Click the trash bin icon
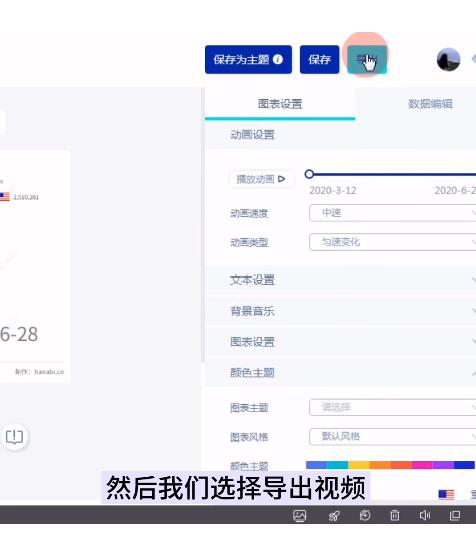476x538 pixels. click(395, 515)
